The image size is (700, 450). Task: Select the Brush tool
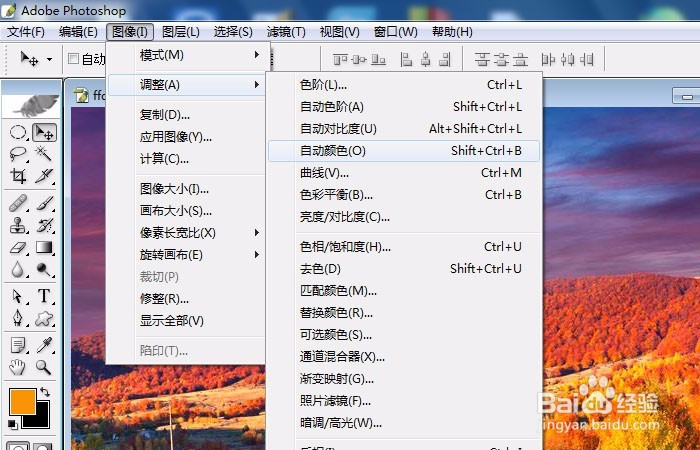pos(44,203)
